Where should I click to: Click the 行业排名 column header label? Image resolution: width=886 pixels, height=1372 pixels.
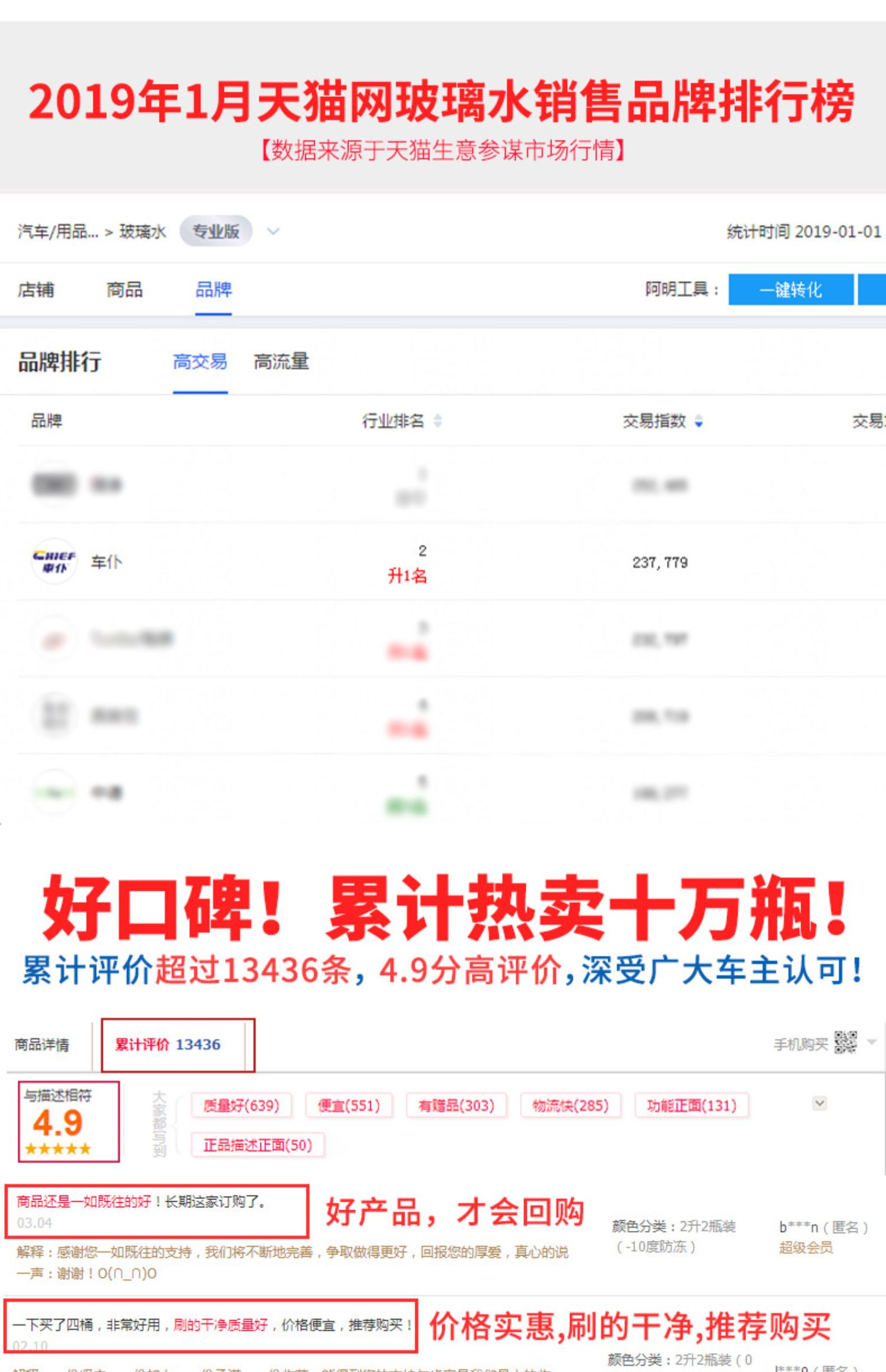pyautogui.click(x=393, y=421)
